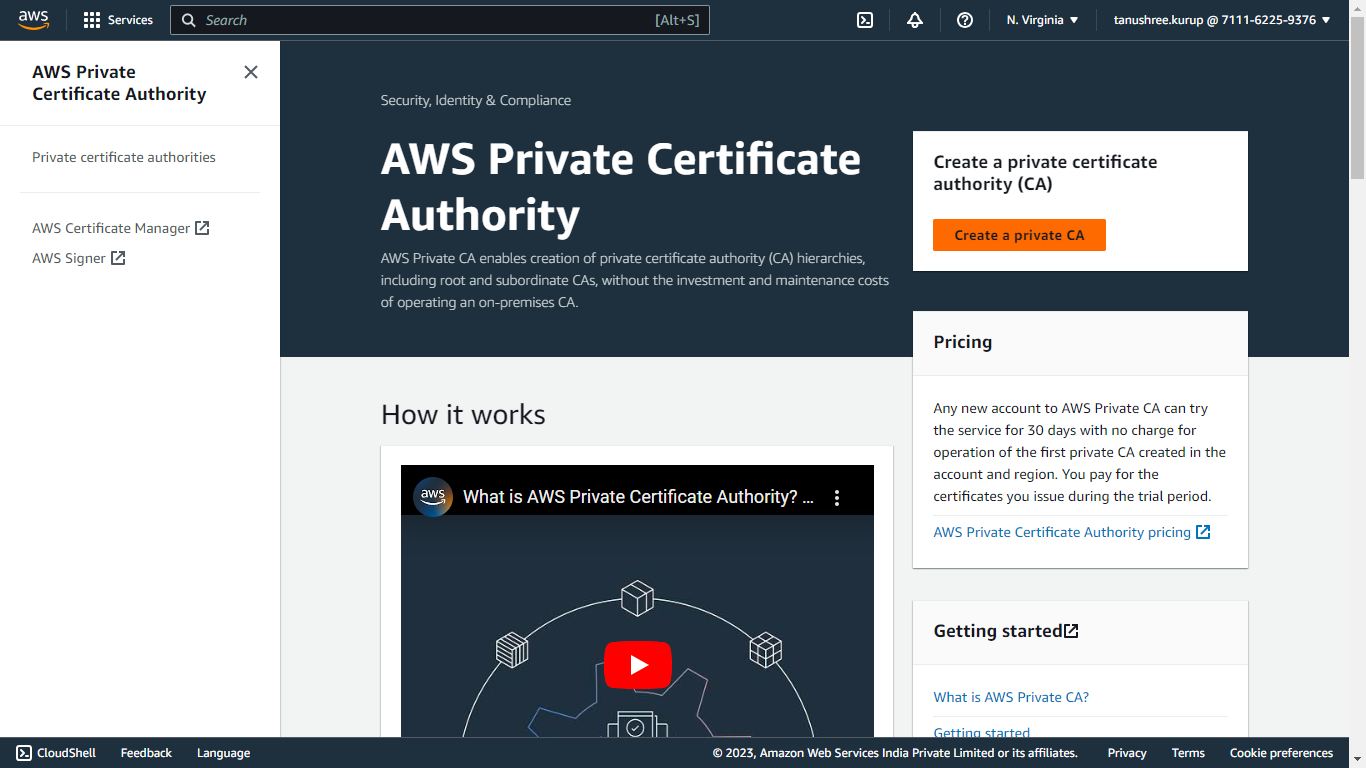
Task: Open the AWS Private Certificate Authority pricing link
Action: (1072, 532)
